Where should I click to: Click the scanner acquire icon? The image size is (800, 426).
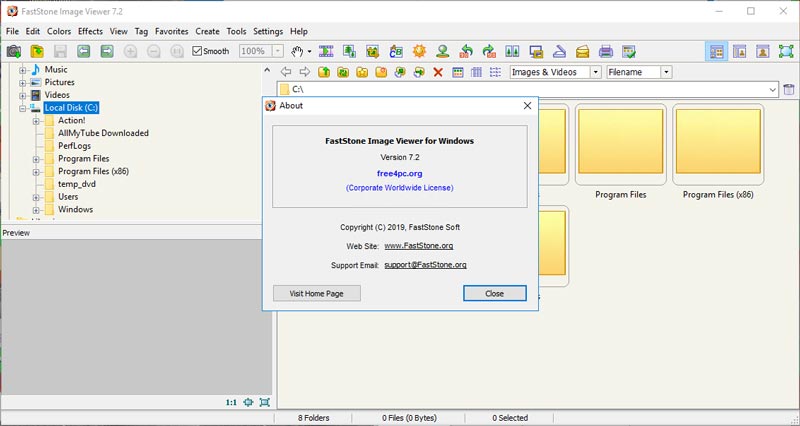(559, 51)
